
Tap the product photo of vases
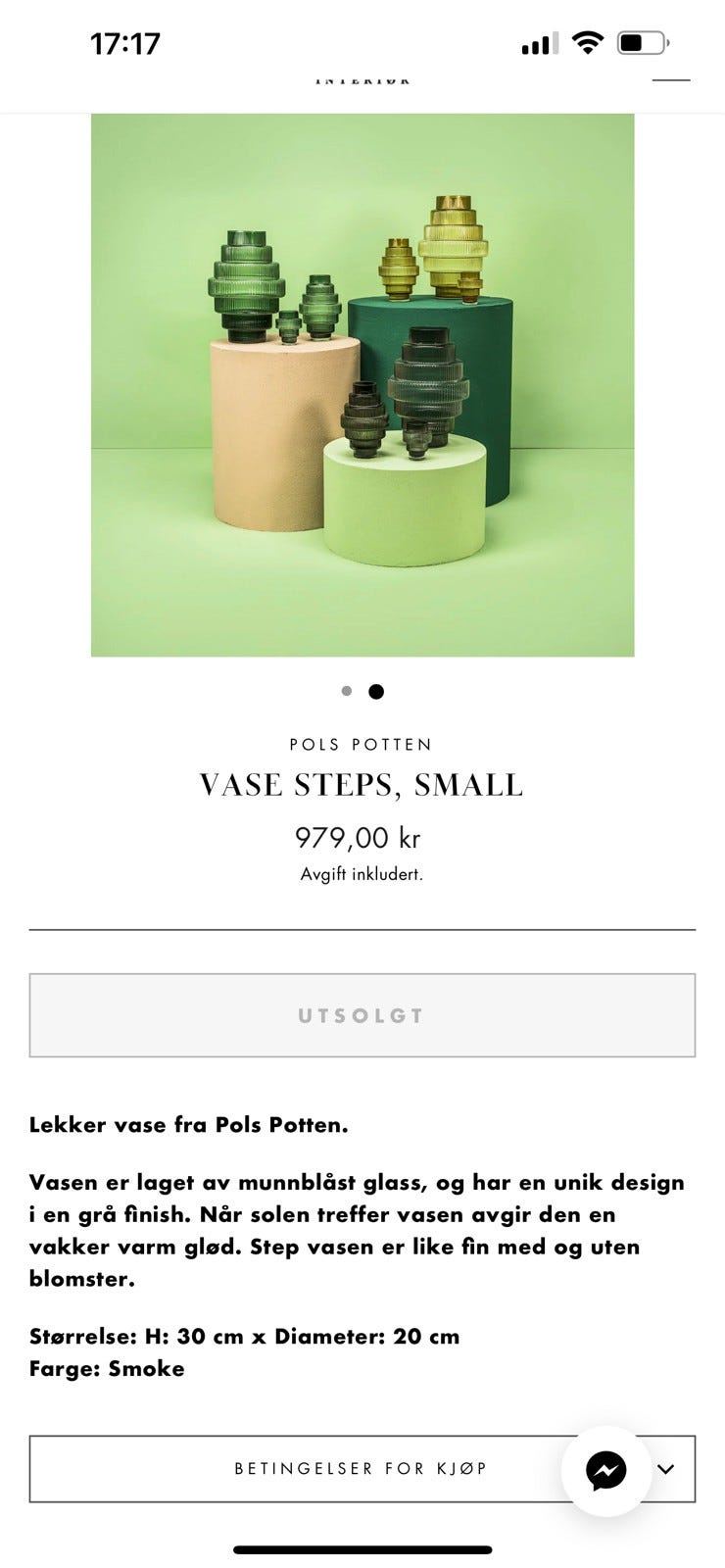[x=362, y=385]
